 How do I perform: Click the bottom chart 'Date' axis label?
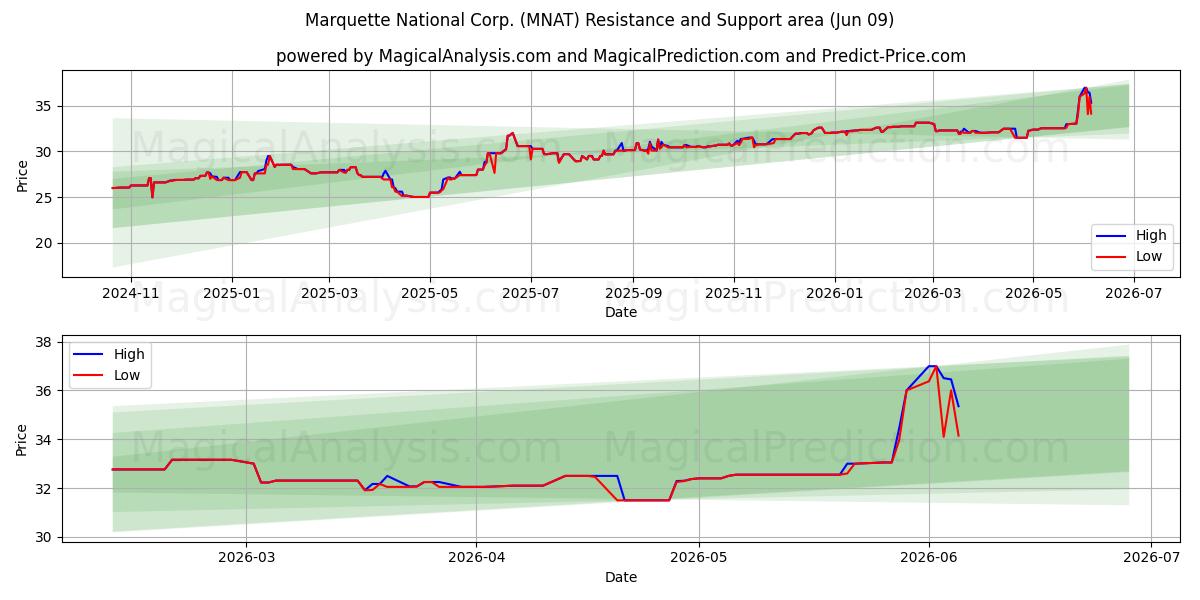pos(621,577)
